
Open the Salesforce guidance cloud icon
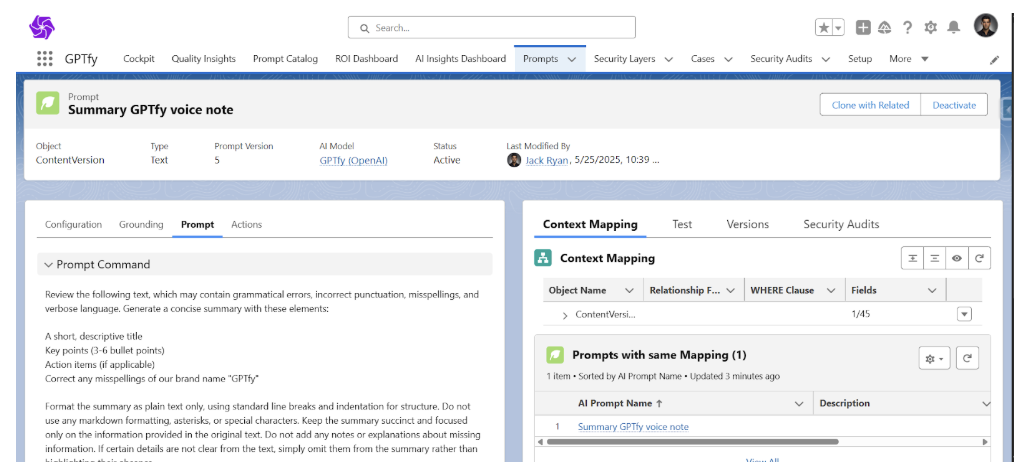(884, 27)
